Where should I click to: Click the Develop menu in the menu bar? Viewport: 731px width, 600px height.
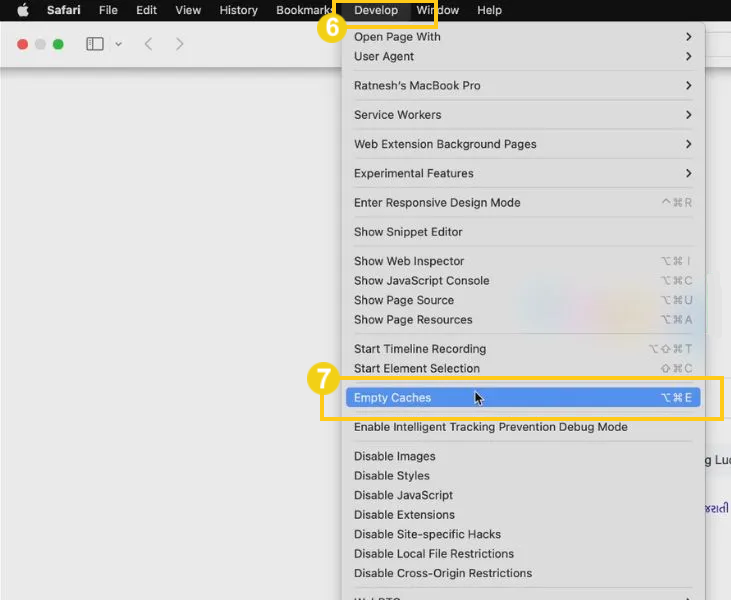point(376,10)
